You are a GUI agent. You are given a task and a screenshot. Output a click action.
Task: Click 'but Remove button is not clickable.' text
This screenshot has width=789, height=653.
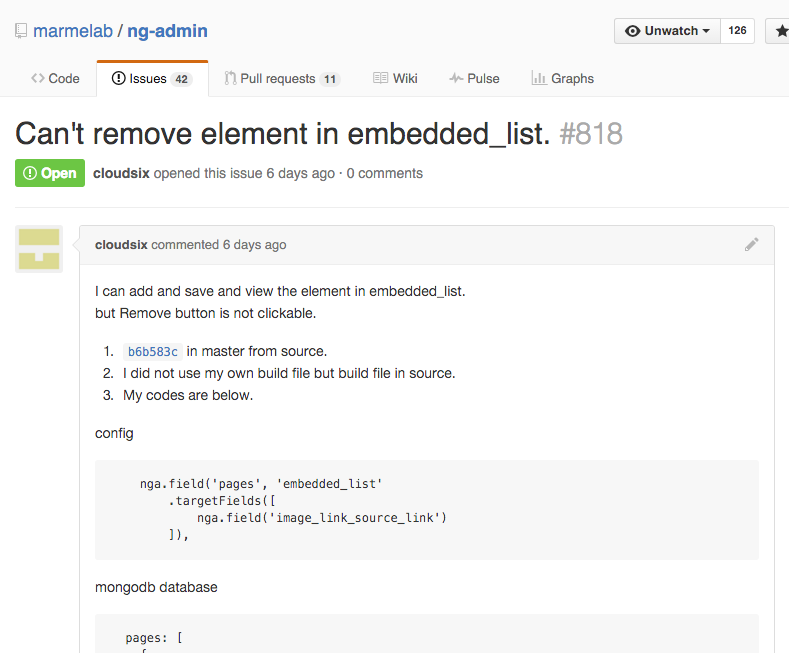coord(205,313)
